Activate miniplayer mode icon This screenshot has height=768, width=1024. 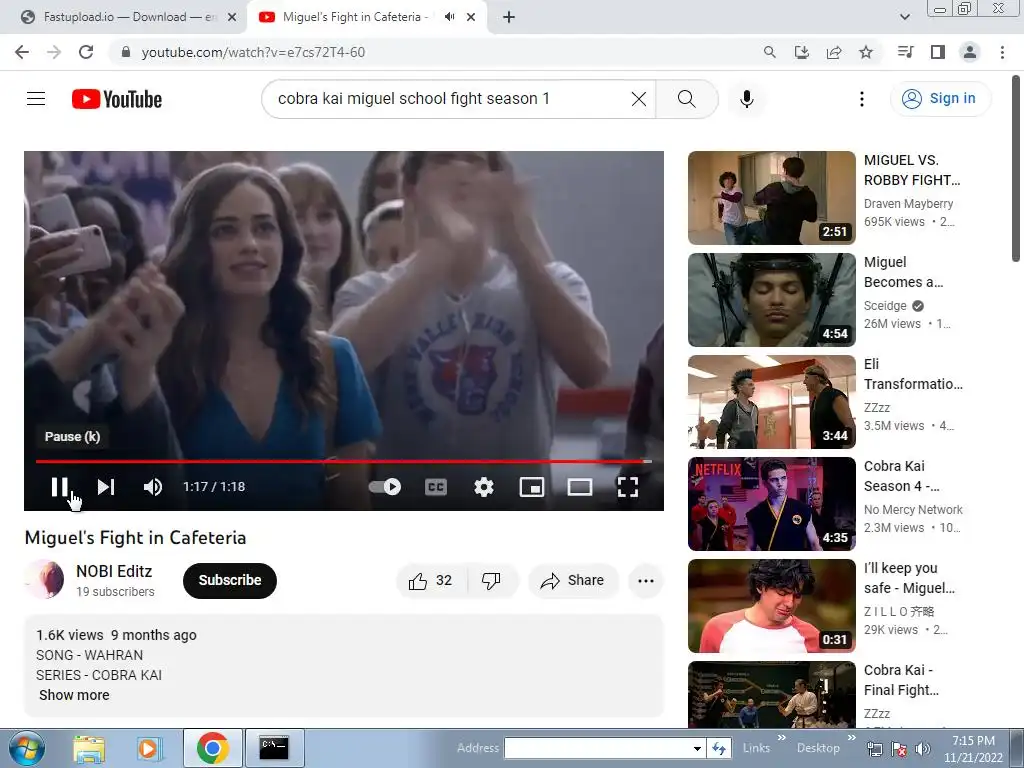tap(532, 487)
